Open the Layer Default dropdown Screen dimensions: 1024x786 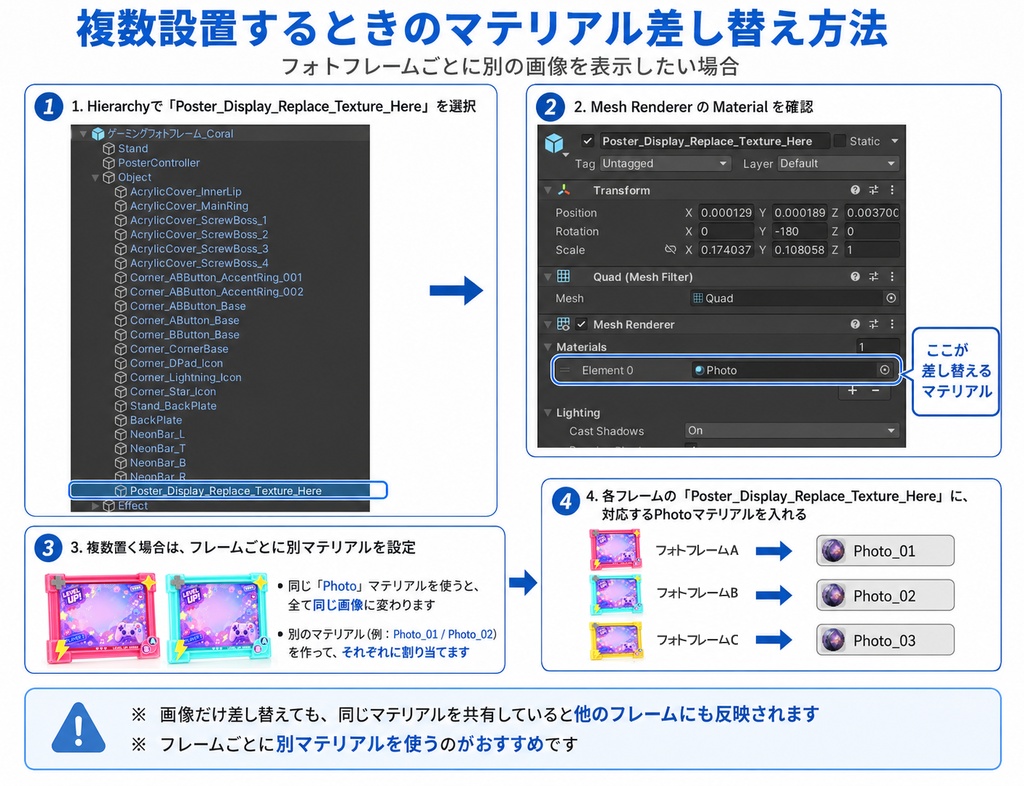pyautogui.click(x=838, y=163)
